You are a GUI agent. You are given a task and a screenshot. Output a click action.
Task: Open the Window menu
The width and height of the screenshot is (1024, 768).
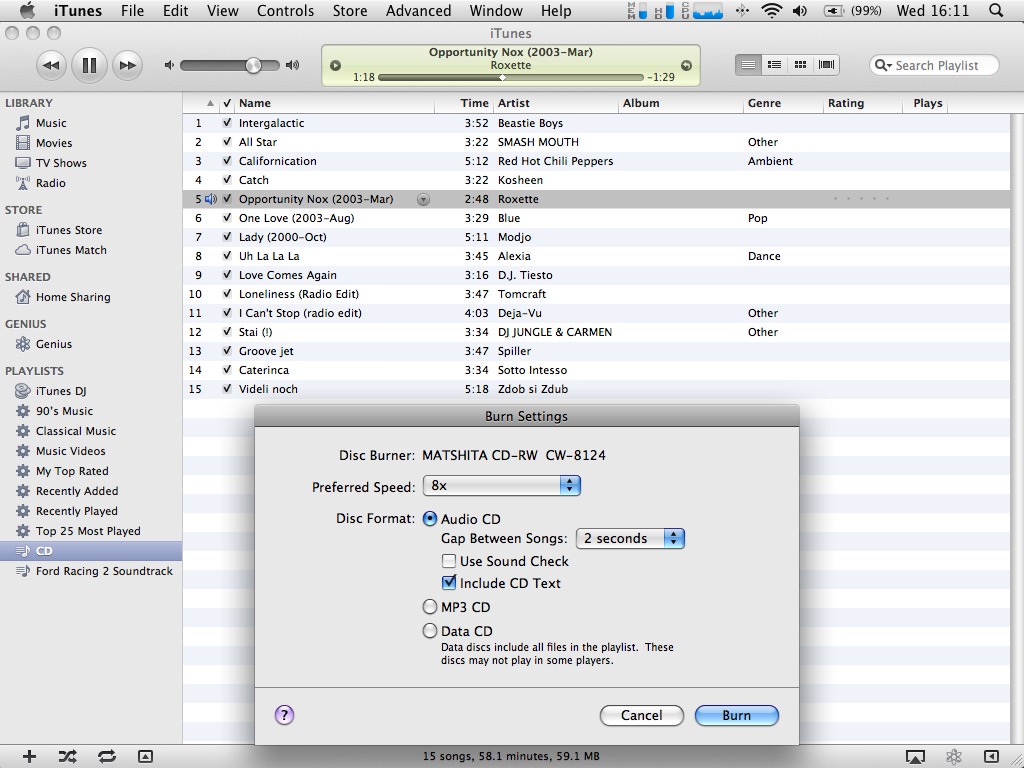pyautogui.click(x=496, y=11)
